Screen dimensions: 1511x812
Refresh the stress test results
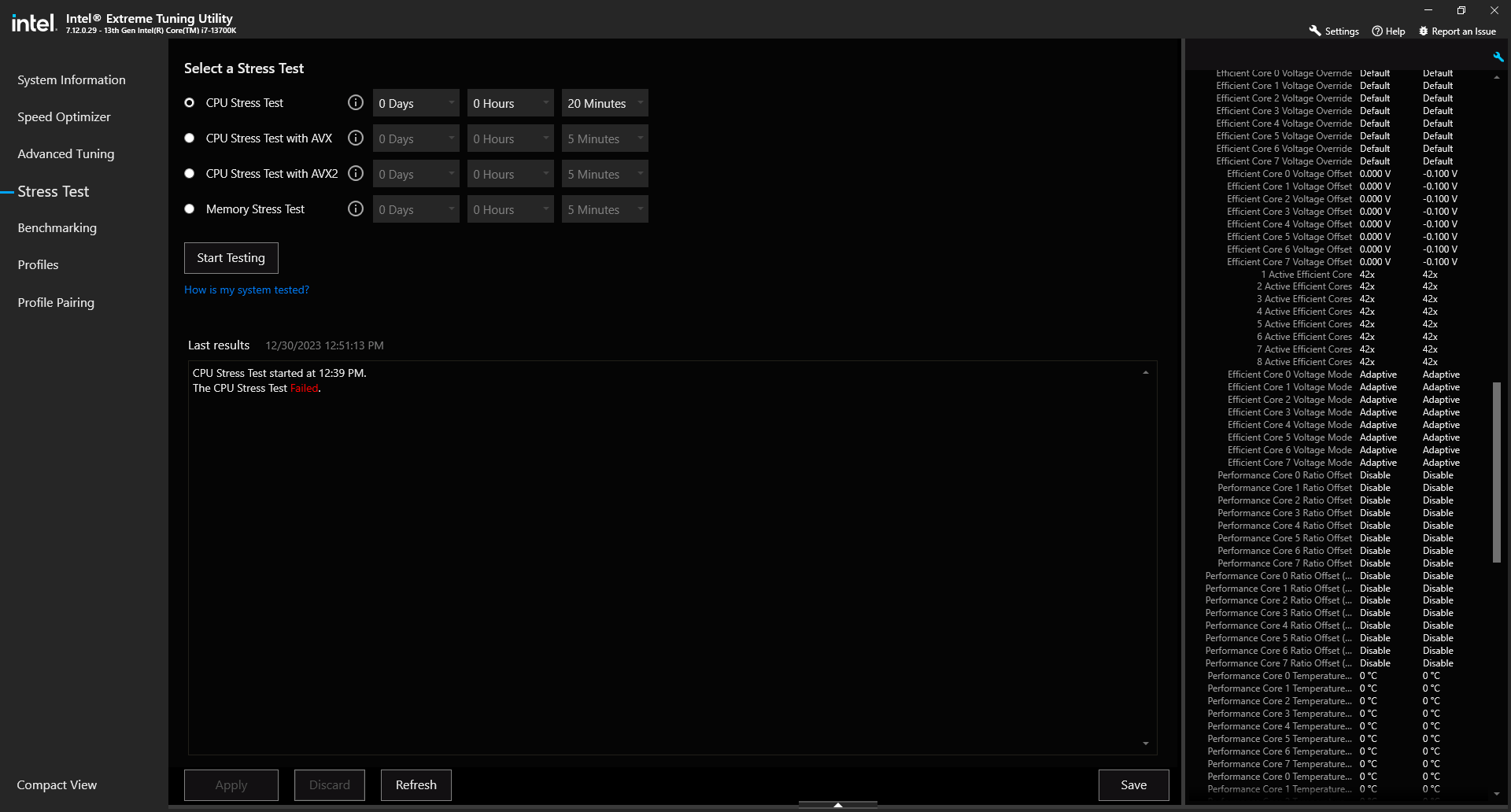point(416,785)
